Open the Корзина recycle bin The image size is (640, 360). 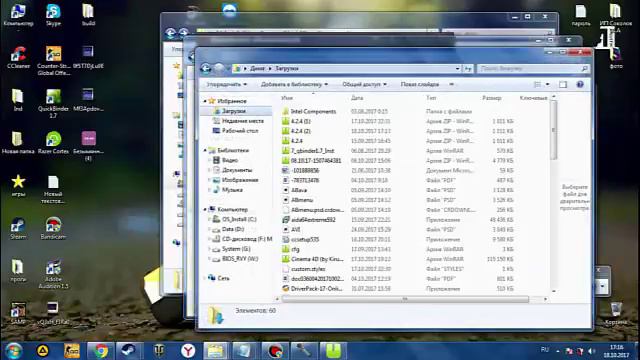coord(616,314)
